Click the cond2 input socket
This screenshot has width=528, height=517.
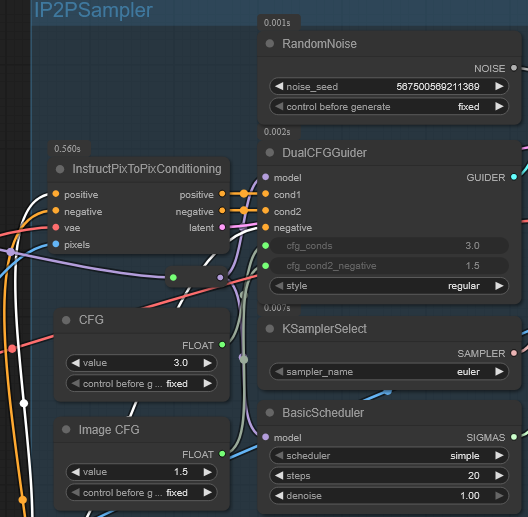click(265, 211)
